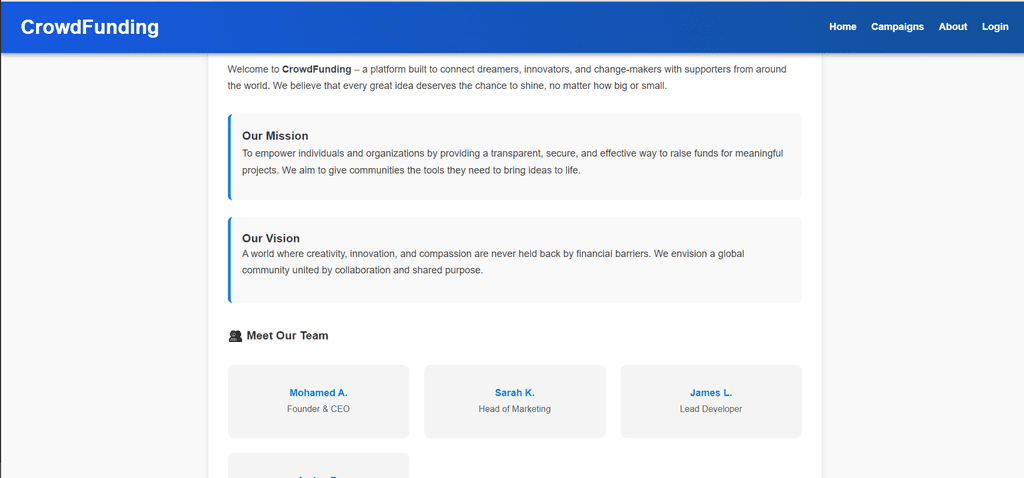Select the Sarah K. team card name
The width and height of the screenshot is (1024, 478).
pyautogui.click(x=515, y=392)
